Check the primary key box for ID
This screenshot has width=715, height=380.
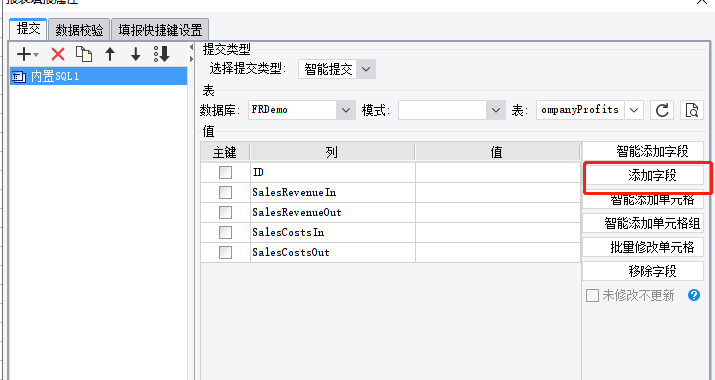coord(225,172)
